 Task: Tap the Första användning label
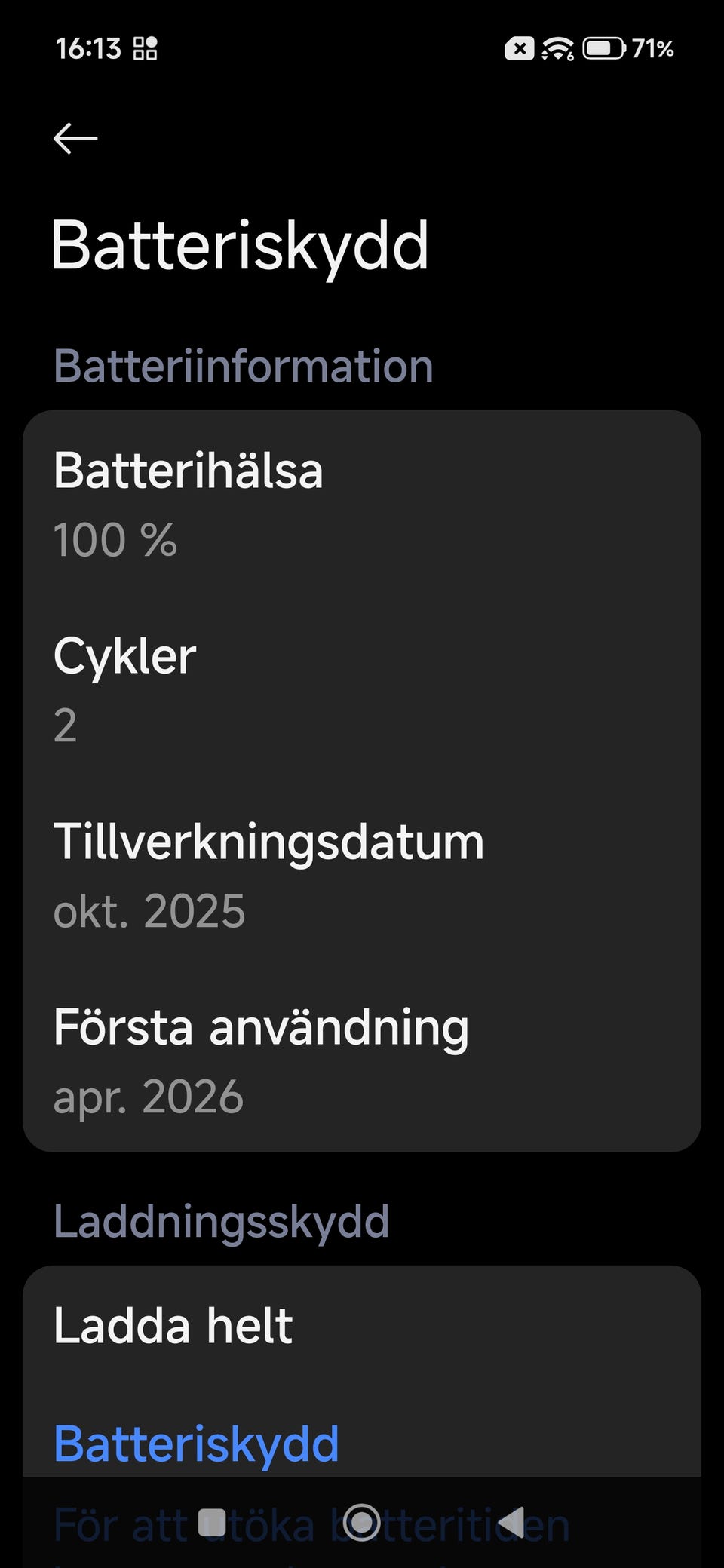point(261,1027)
